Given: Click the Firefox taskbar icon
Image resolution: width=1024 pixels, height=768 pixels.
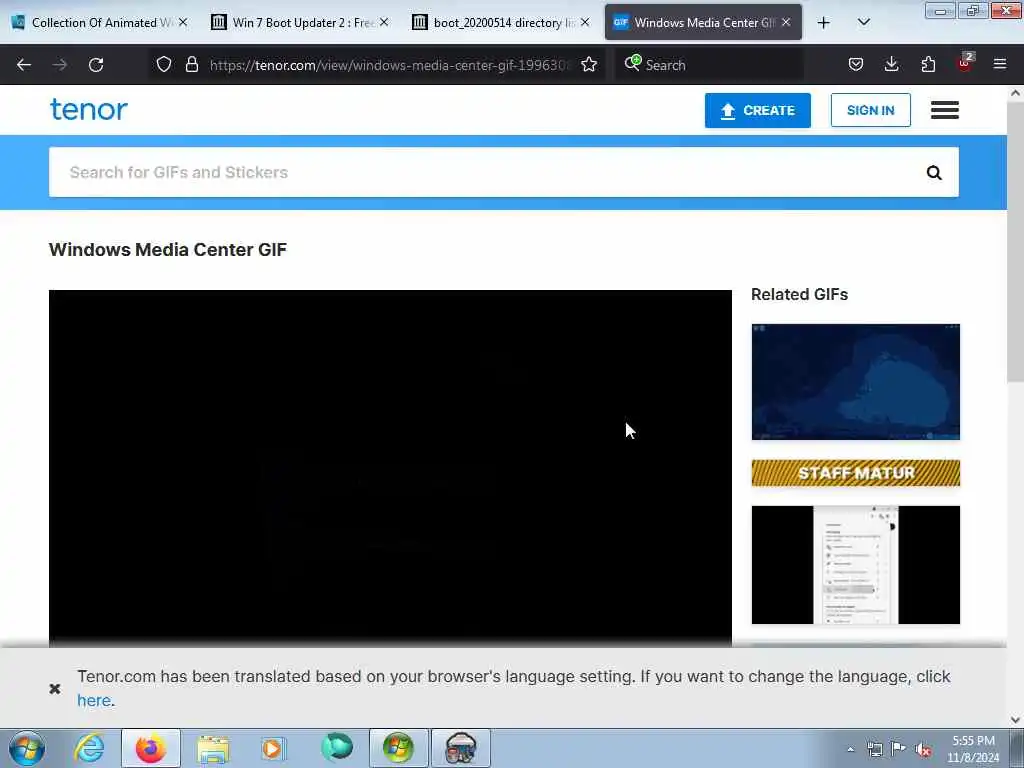Looking at the screenshot, I should [x=150, y=748].
